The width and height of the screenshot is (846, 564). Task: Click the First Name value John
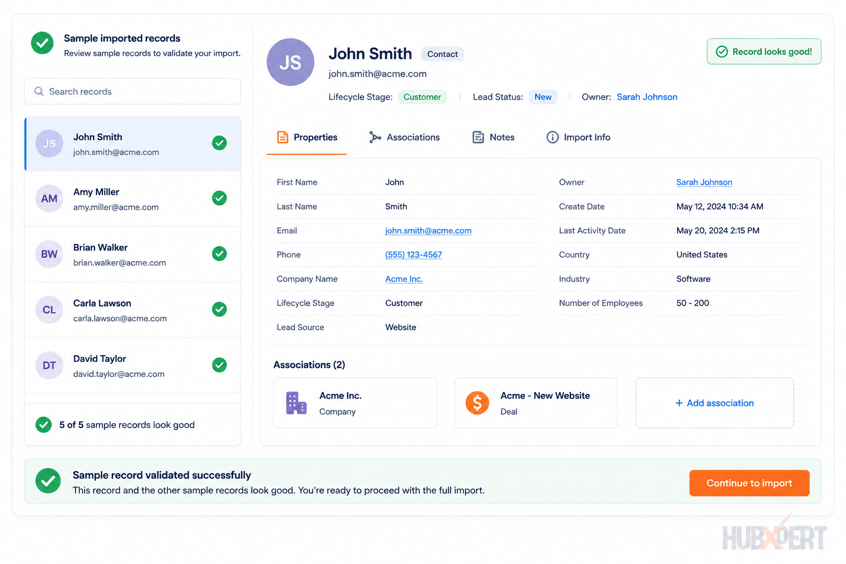[394, 182]
